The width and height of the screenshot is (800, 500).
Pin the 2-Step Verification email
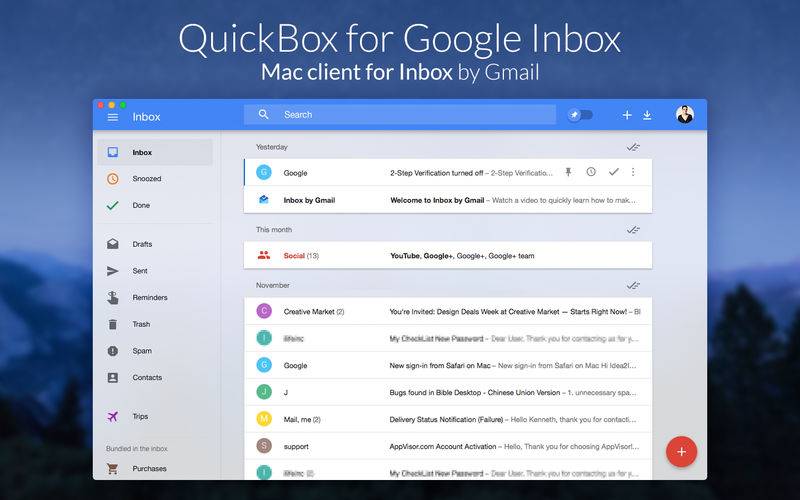coord(568,172)
